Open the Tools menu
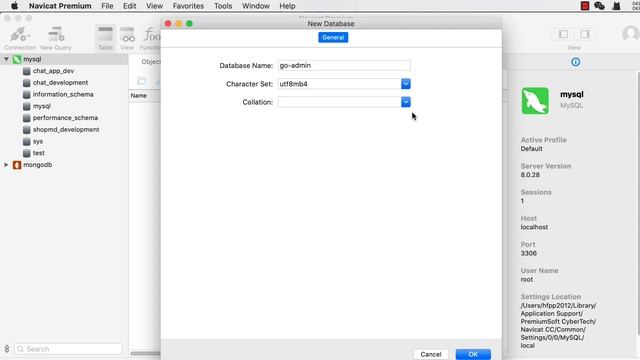 coord(223,6)
